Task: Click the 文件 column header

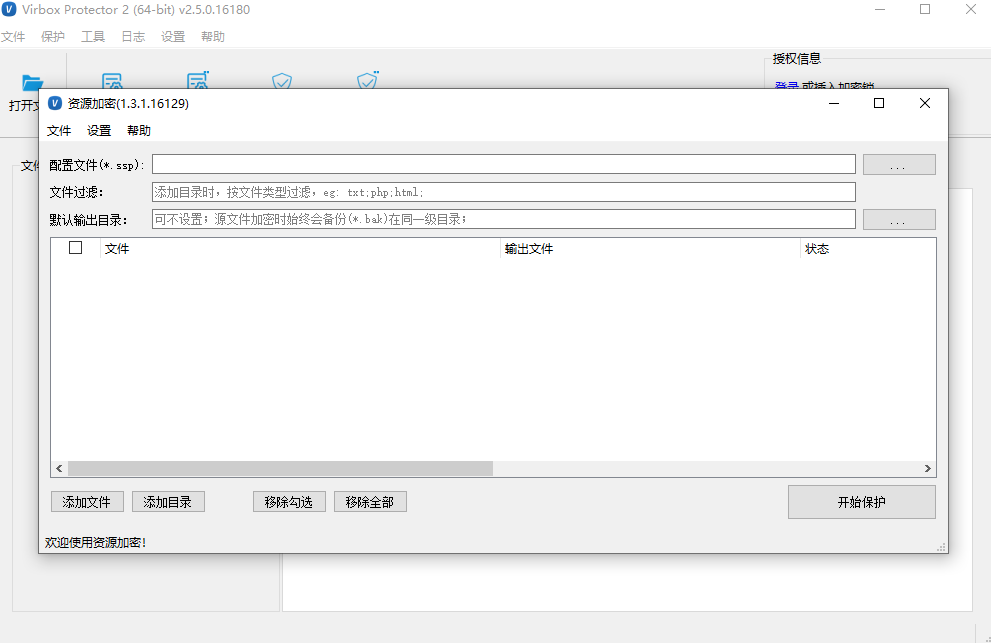Action: 300,248
